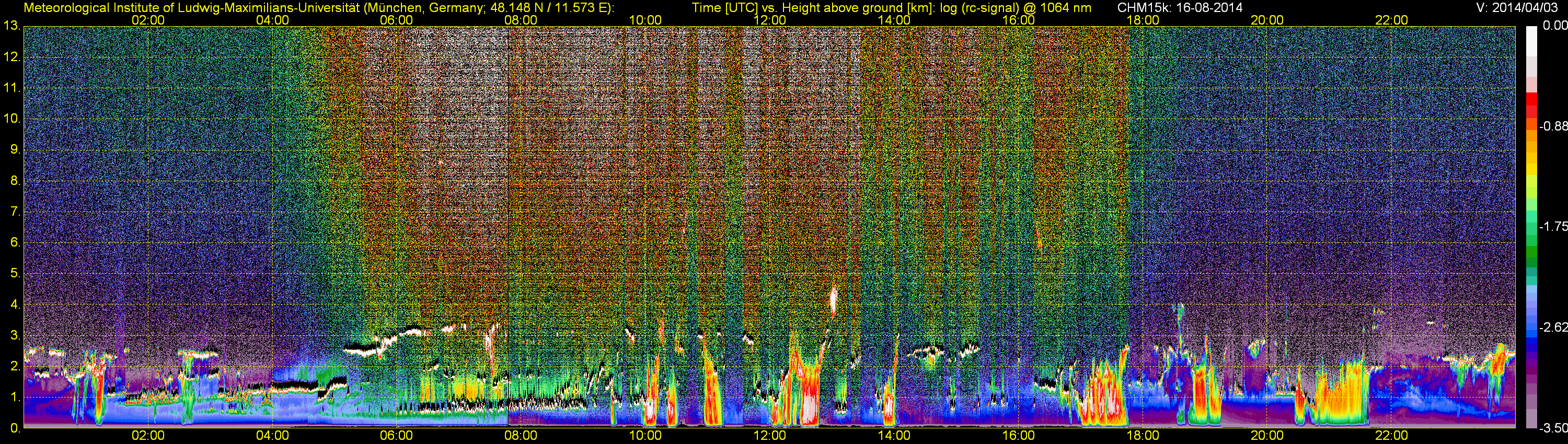
Task: Click the bottom axis 06:00 time label
Action: tap(396, 436)
